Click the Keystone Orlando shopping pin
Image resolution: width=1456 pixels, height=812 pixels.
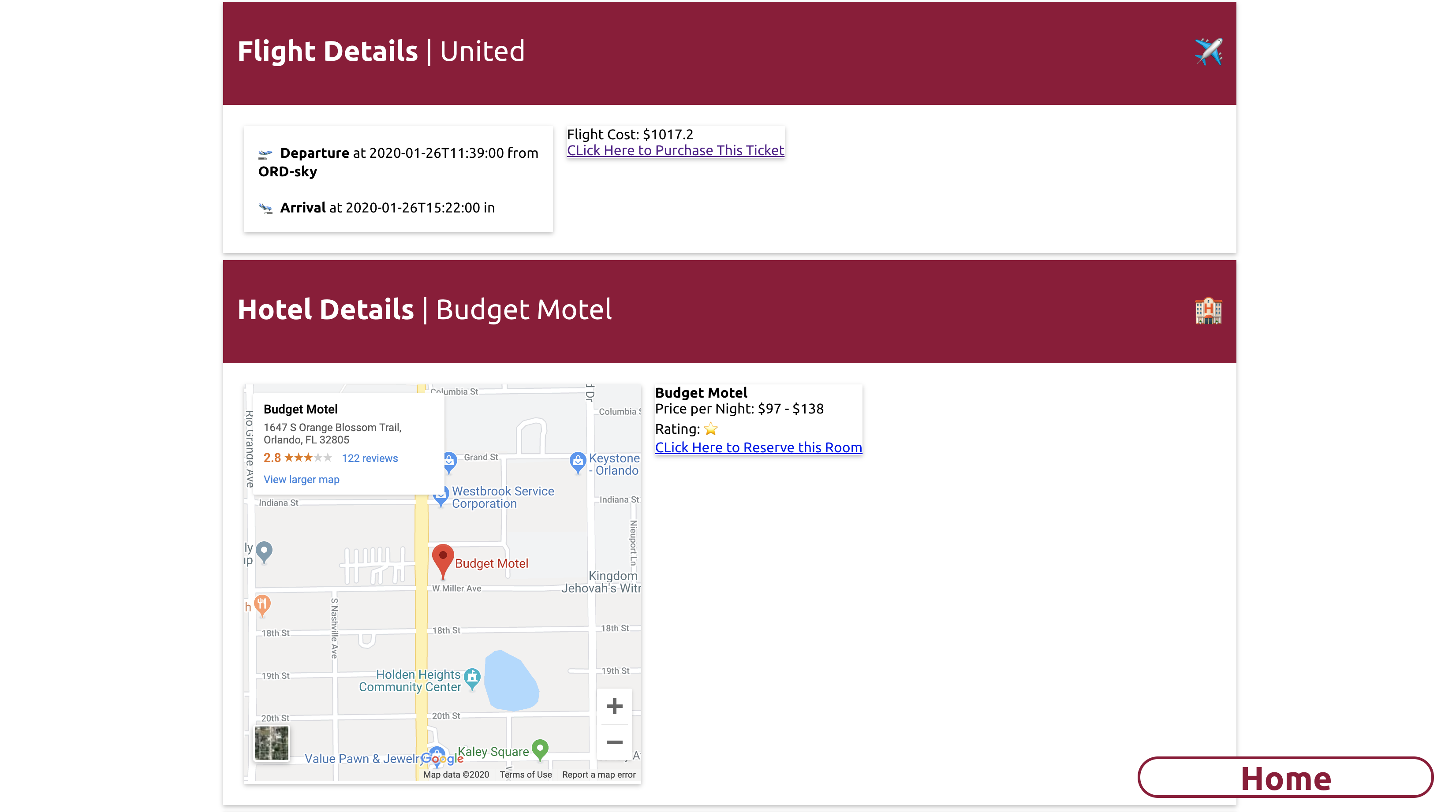(x=577, y=461)
